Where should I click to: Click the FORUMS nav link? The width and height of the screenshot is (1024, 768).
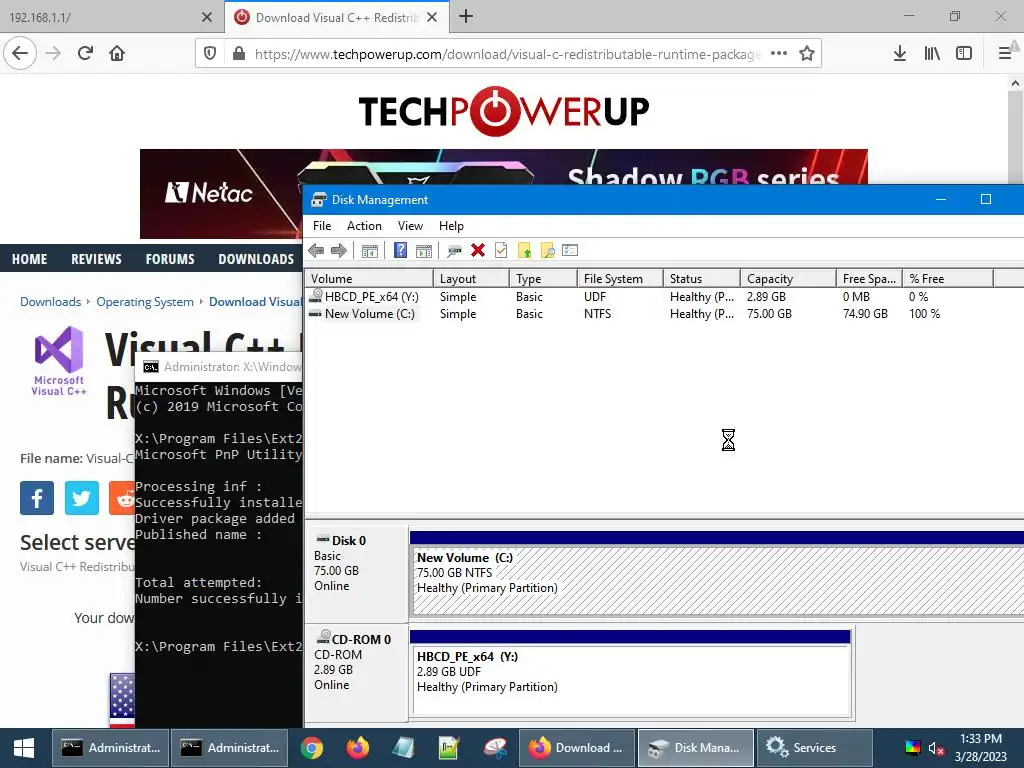170,259
